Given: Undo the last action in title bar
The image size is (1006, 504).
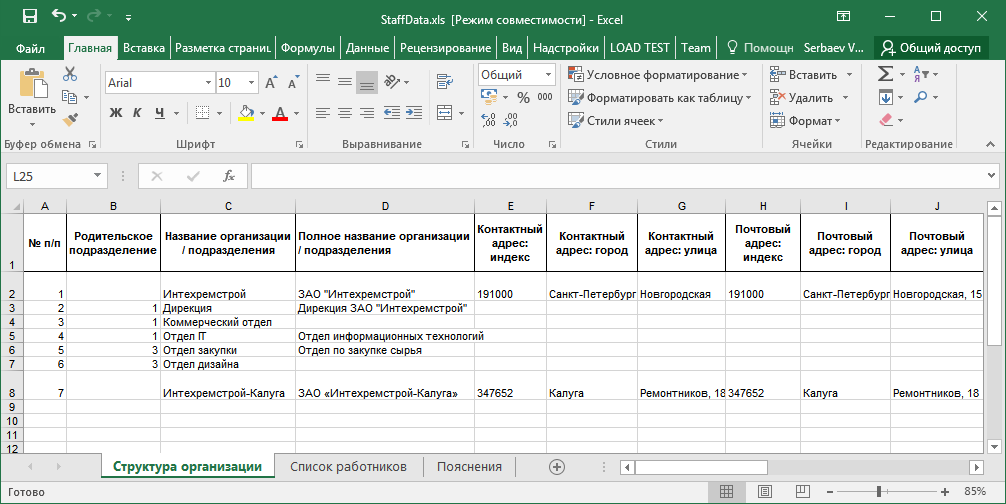Looking at the screenshot, I should click(59, 16).
